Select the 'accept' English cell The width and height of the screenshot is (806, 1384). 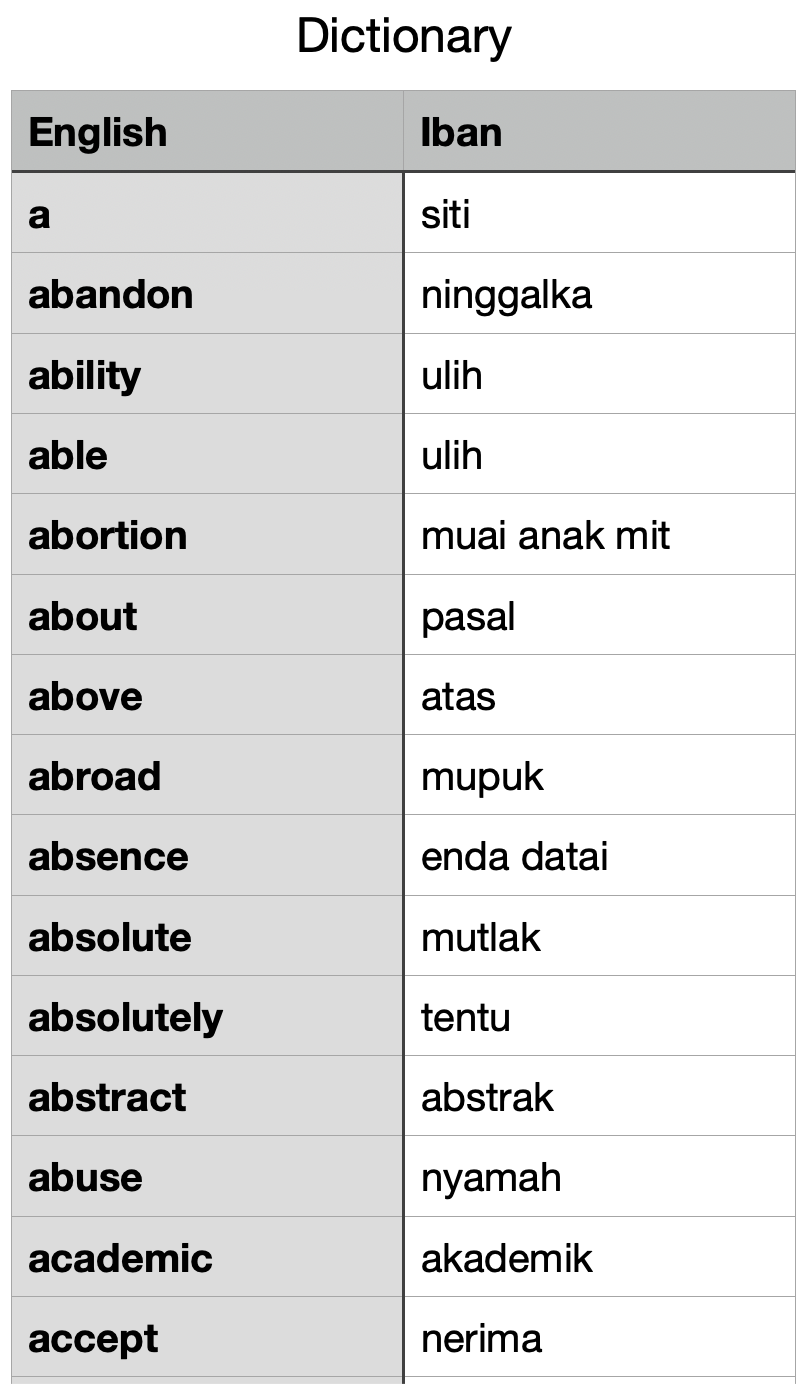pyautogui.click(x=207, y=1338)
